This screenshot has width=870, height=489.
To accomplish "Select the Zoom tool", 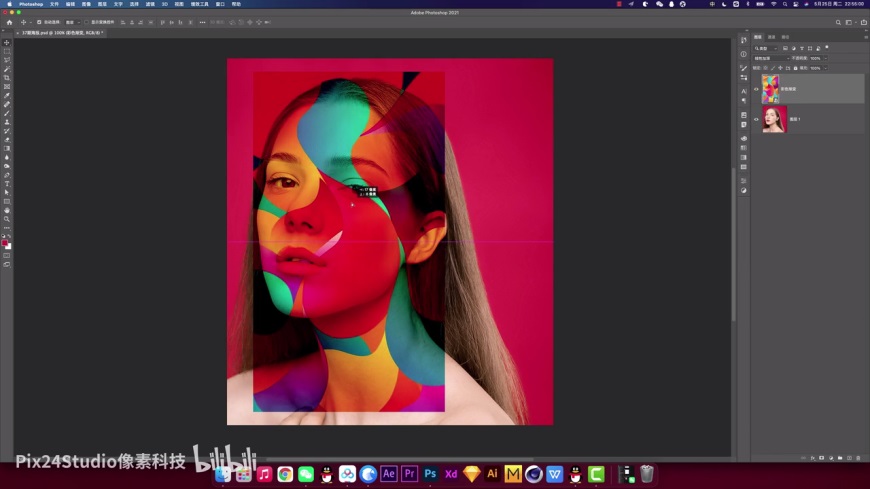I will 7,219.
